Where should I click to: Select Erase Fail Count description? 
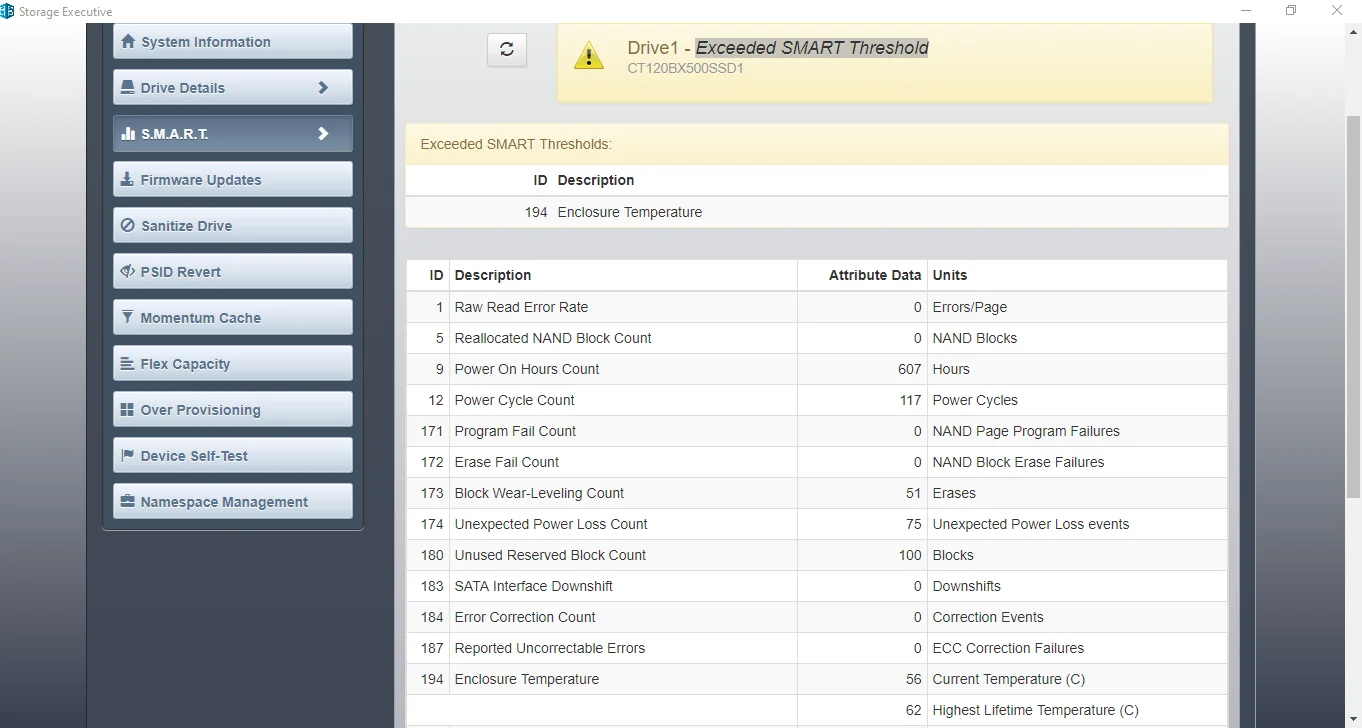[507, 462]
